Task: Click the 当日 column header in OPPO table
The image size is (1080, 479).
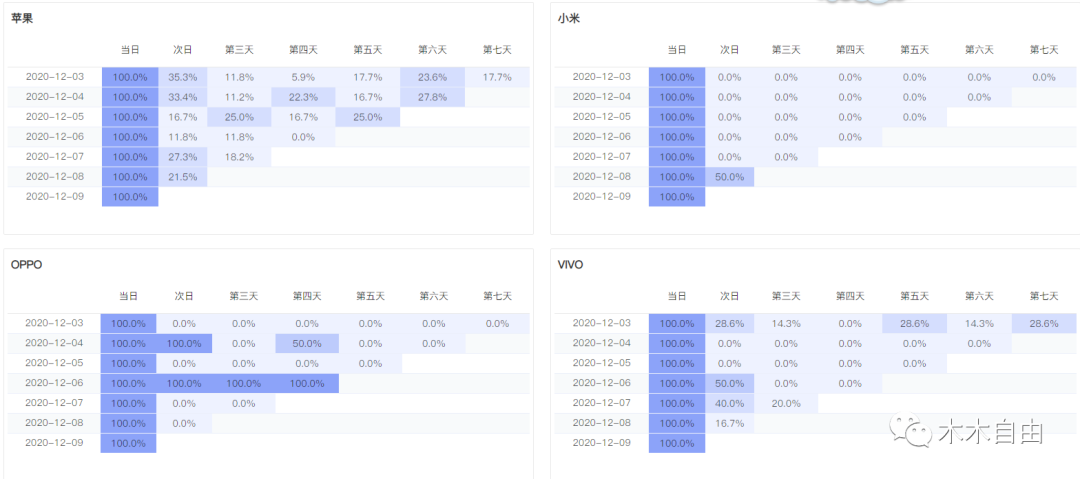Action: pyautogui.click(x=129, y=296)
